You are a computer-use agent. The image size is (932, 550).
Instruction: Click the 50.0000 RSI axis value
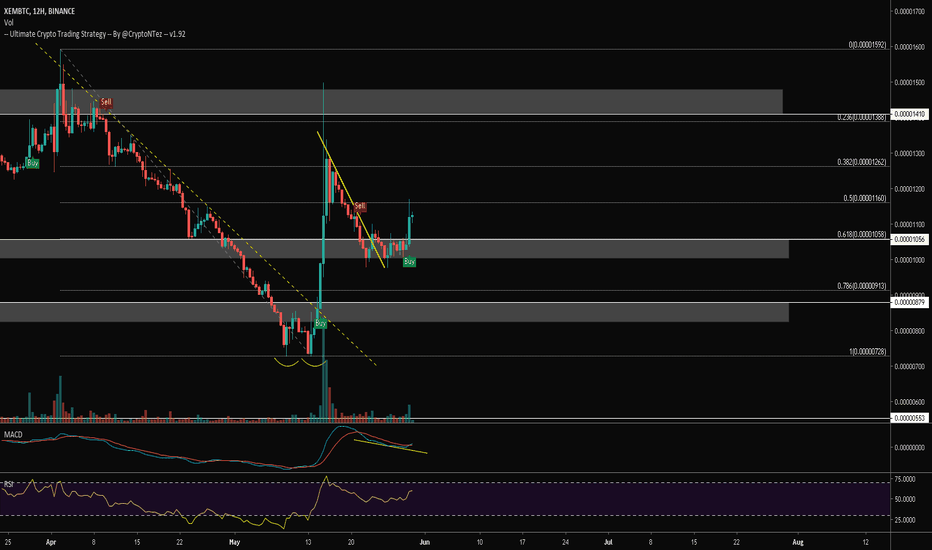pyautogui.click(x=904, y=499)
